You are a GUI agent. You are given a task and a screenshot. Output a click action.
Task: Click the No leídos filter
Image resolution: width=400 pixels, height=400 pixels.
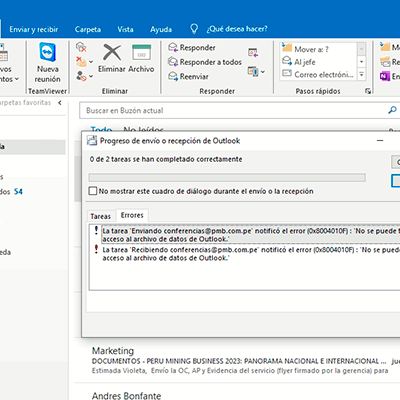point(143,129)
